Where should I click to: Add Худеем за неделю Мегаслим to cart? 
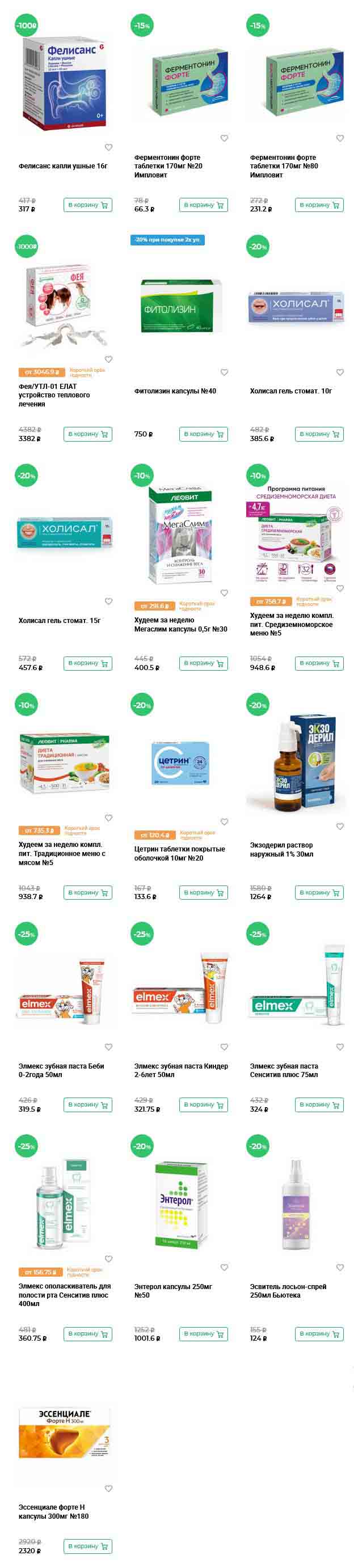[204, 663]
